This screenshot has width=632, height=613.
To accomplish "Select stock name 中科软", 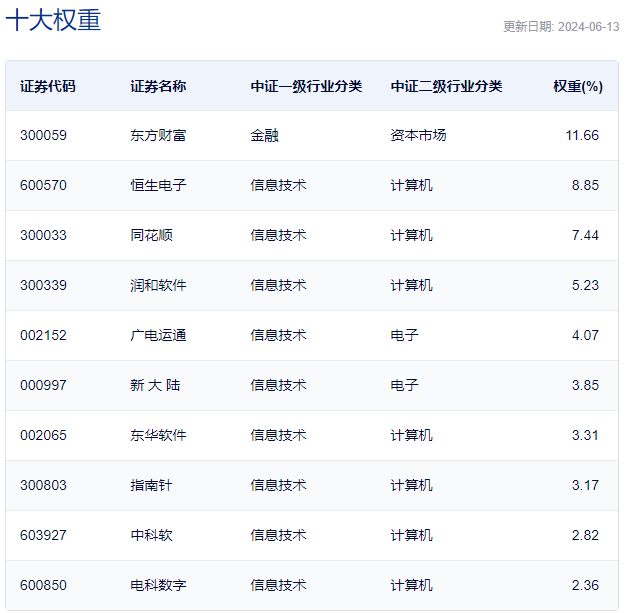I will [152, 535].
